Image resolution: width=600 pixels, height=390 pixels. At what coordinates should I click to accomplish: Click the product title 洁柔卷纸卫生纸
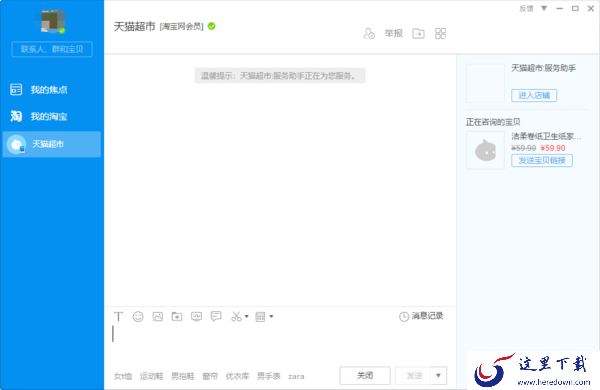pos(546,136)
